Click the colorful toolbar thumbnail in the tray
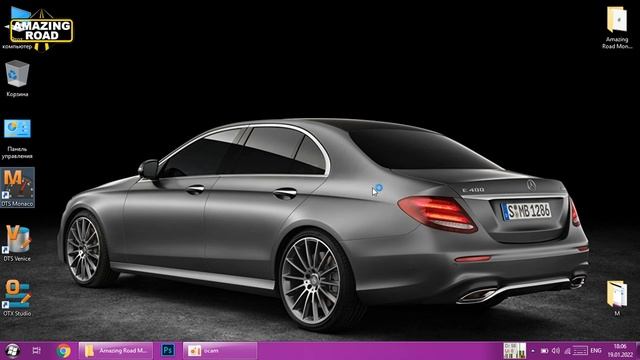Viewport: 640px width, 360px height. [x=515, y=351]
